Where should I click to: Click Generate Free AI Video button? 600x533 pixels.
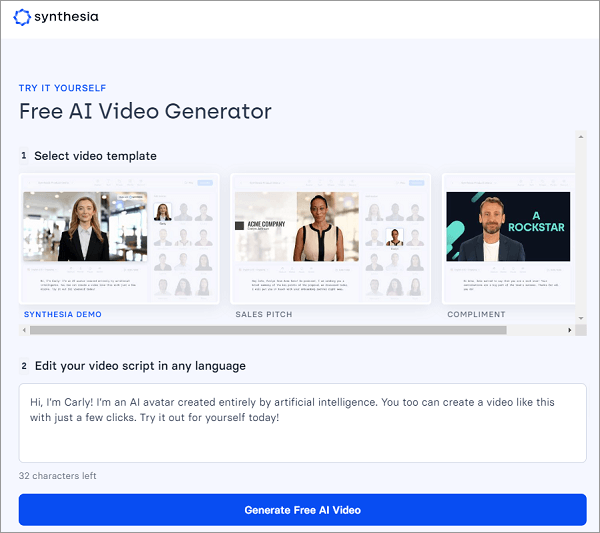coord(302,510)
